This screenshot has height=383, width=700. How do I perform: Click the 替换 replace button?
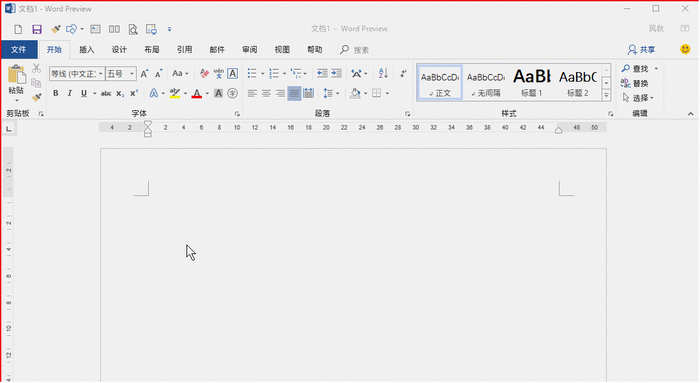635,83
